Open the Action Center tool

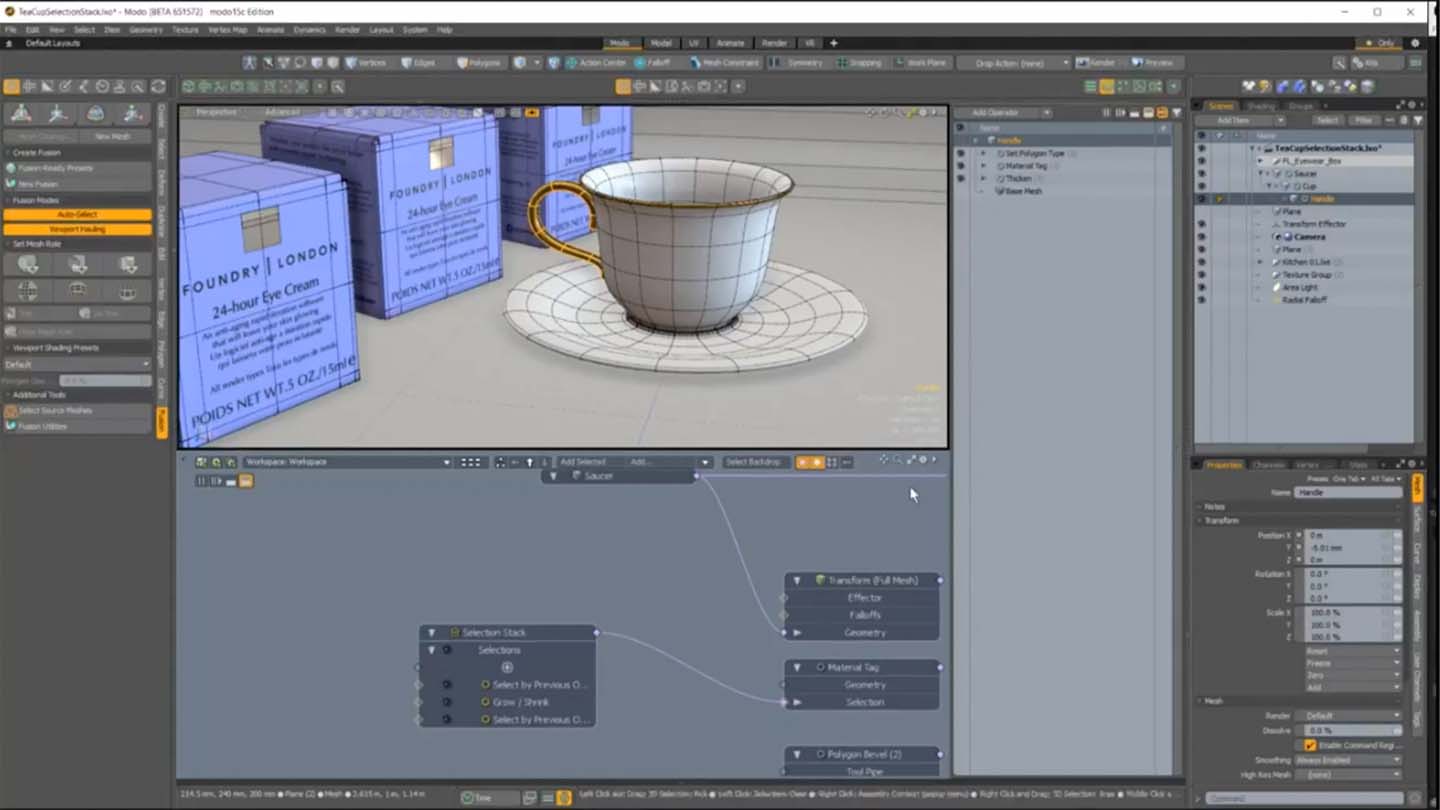[x=596, y=63]
